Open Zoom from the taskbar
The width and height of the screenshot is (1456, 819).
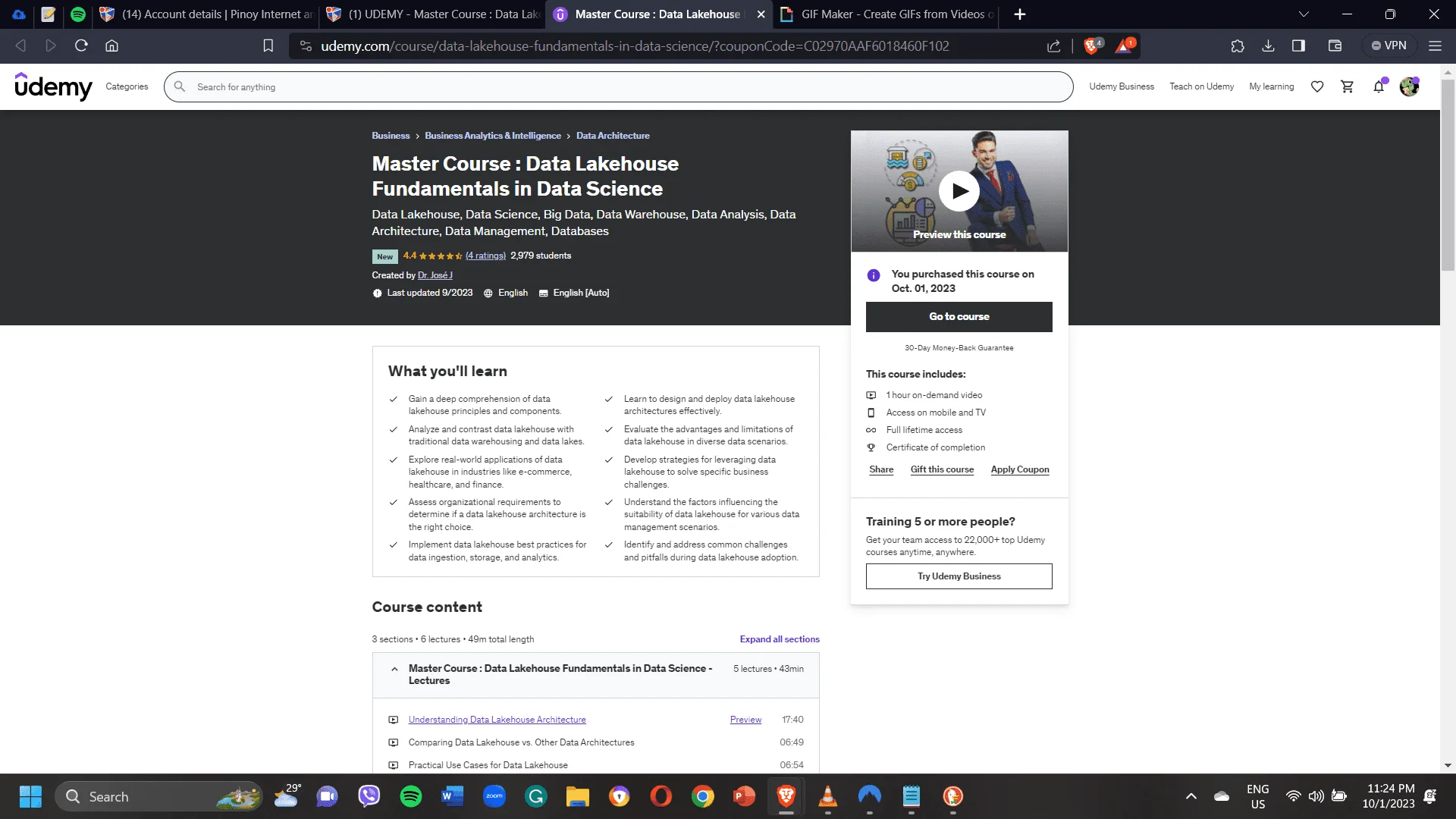[494, 796]
